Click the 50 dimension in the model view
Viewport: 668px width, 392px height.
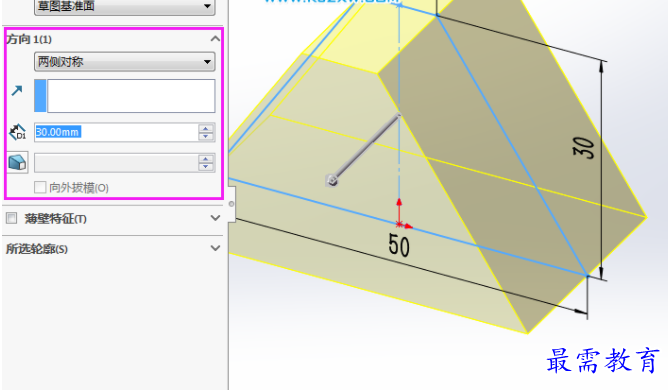click(x=399, y=245)
